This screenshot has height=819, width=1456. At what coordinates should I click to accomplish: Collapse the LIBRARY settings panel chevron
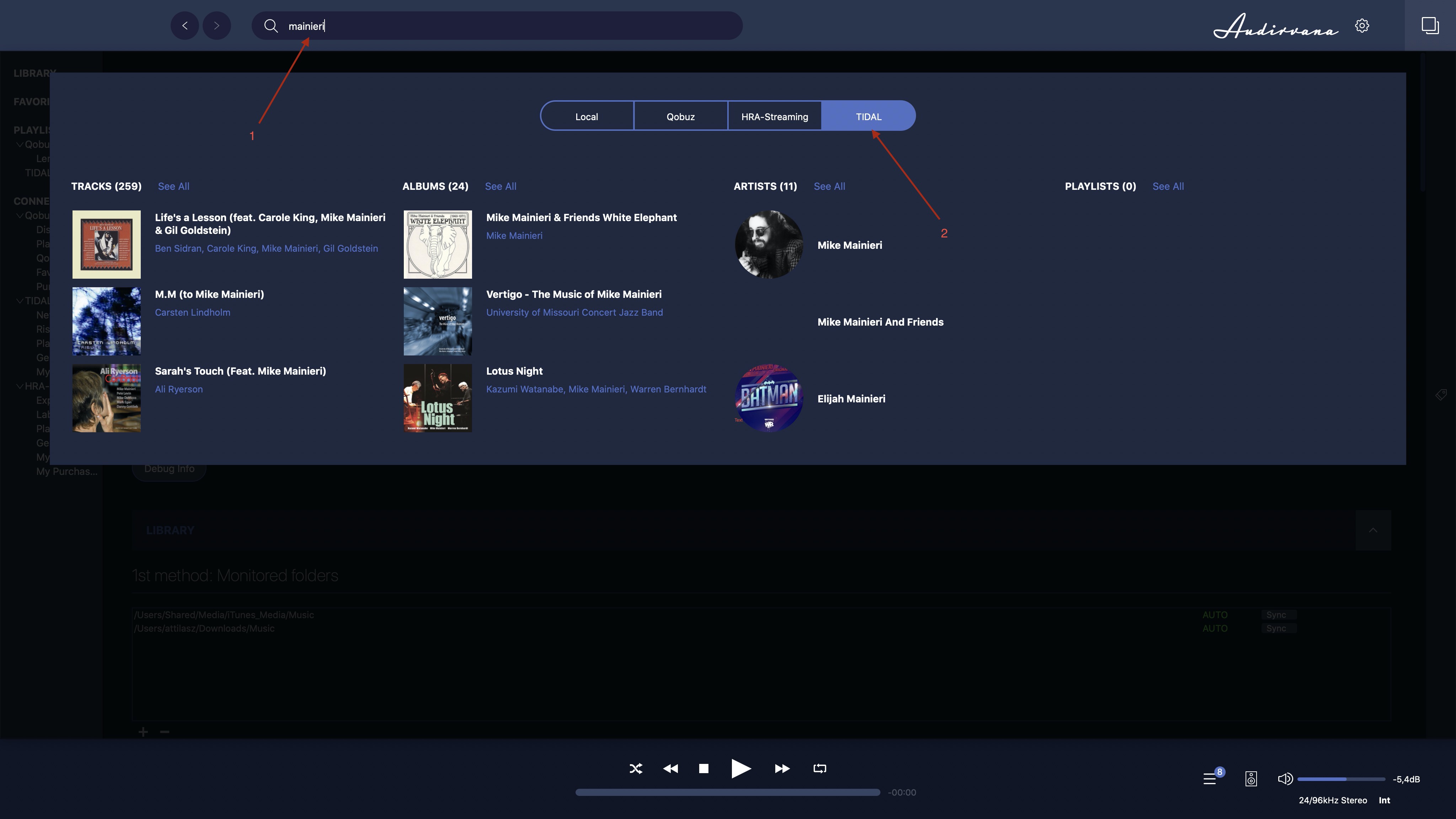click(x=1373, y=530)
